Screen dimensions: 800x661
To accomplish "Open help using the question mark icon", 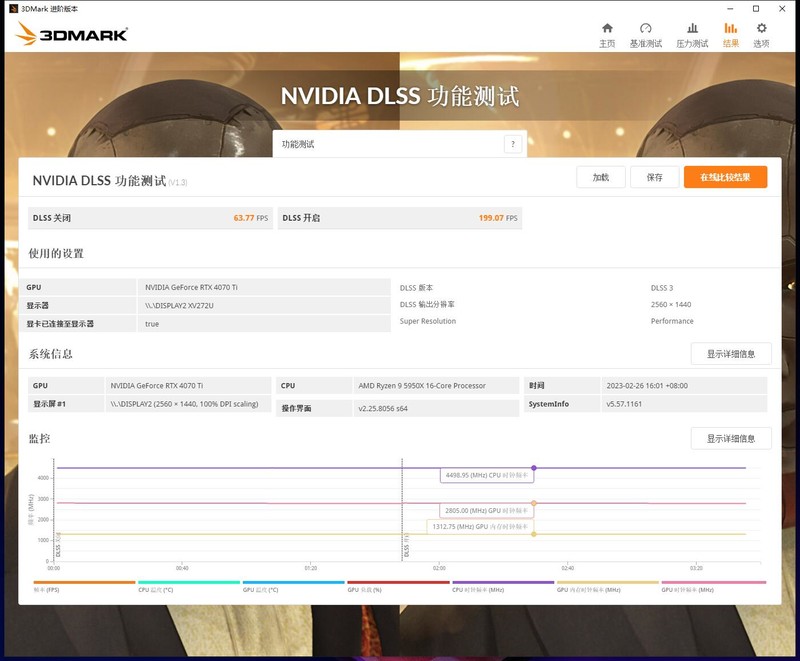I will 513,143.
